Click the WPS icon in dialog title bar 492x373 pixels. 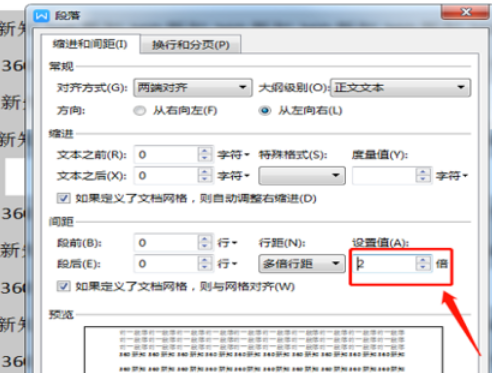pyautogui.click(x=41, y=15)
